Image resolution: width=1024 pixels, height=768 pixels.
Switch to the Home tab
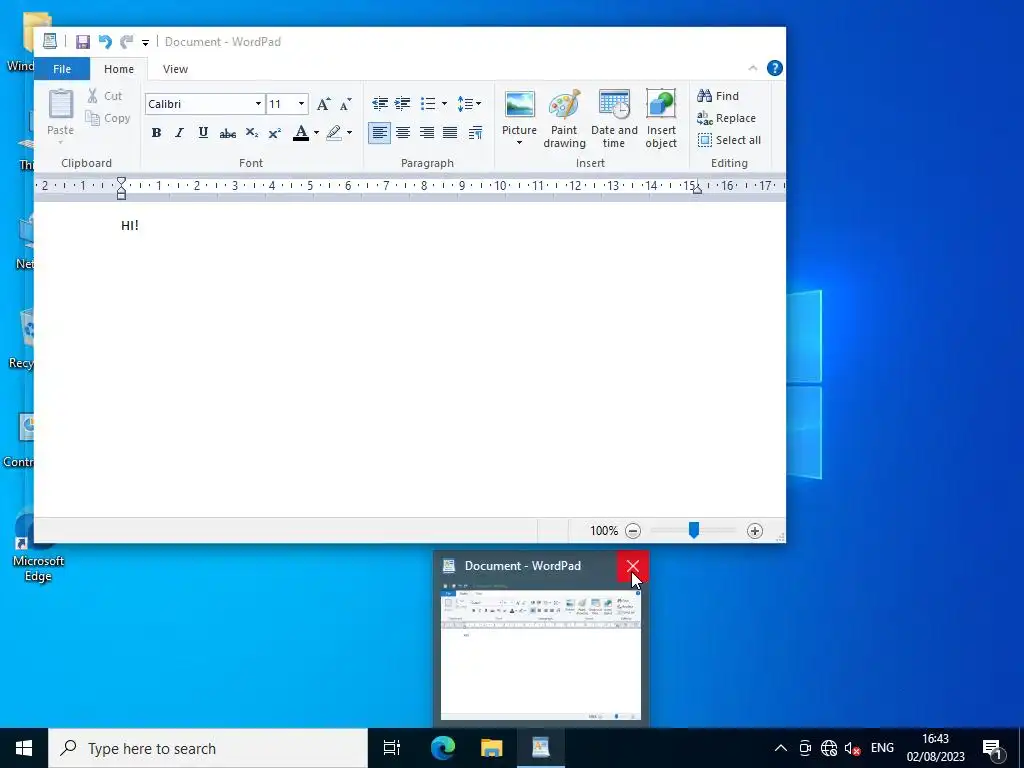119,69
